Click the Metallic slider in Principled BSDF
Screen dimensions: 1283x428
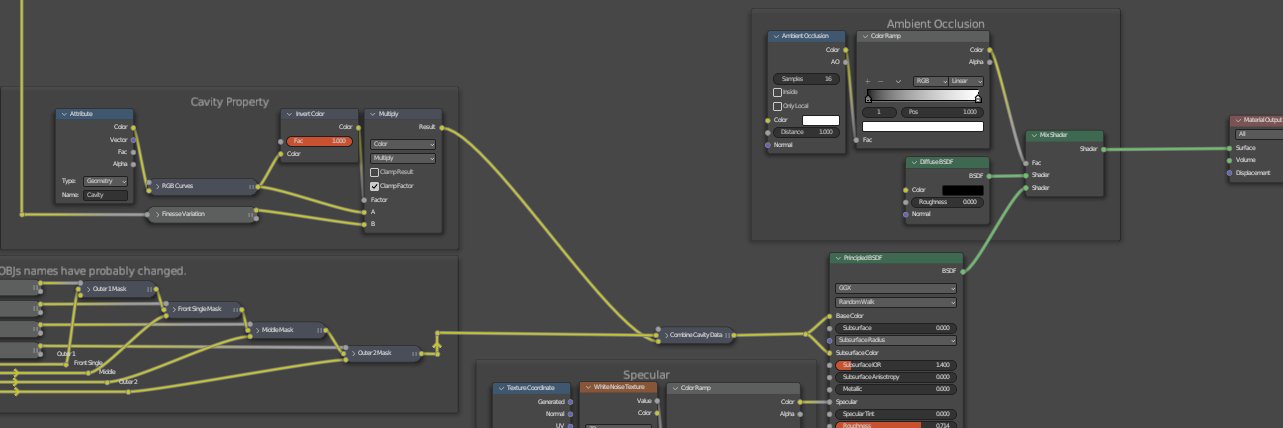tap(896, 389)
